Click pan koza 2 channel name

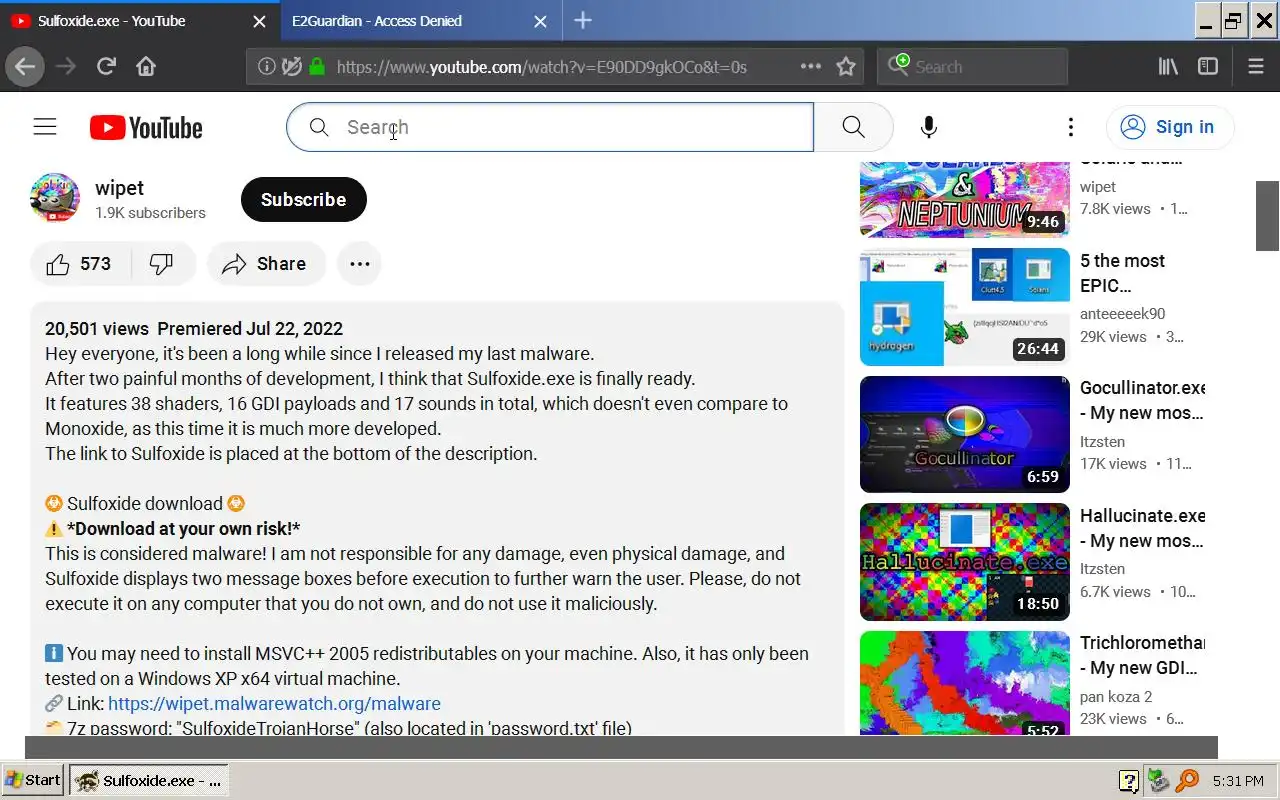[x=1116, y=696]
